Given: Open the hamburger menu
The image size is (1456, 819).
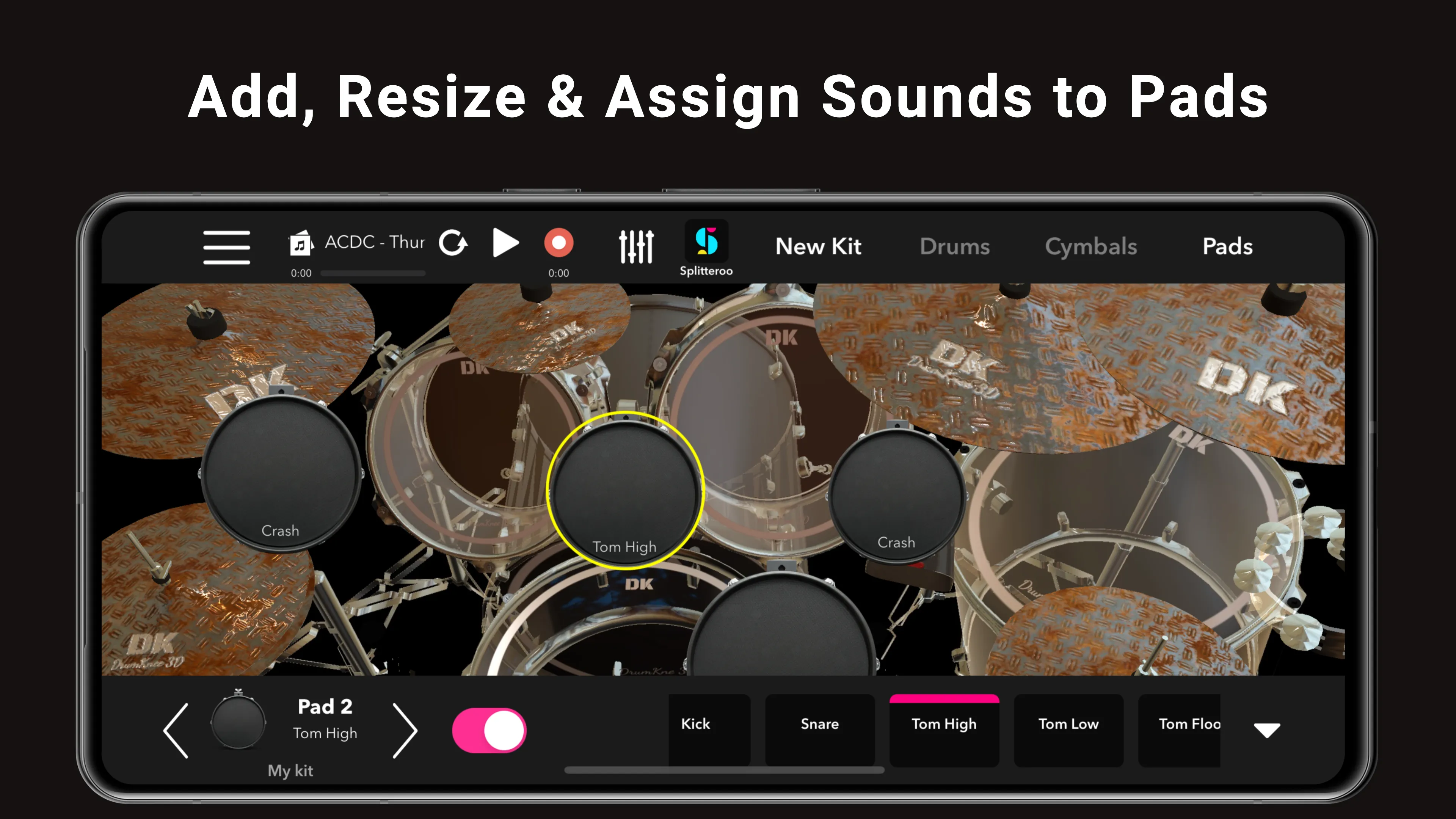Looking at the screenshot, I should coord(227,247).
